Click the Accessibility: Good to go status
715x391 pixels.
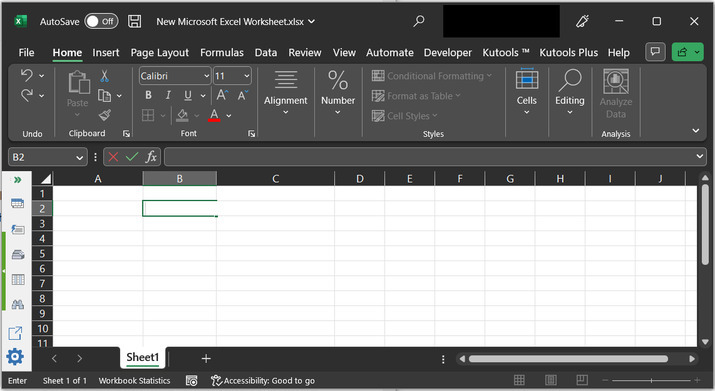coord(263,381)
